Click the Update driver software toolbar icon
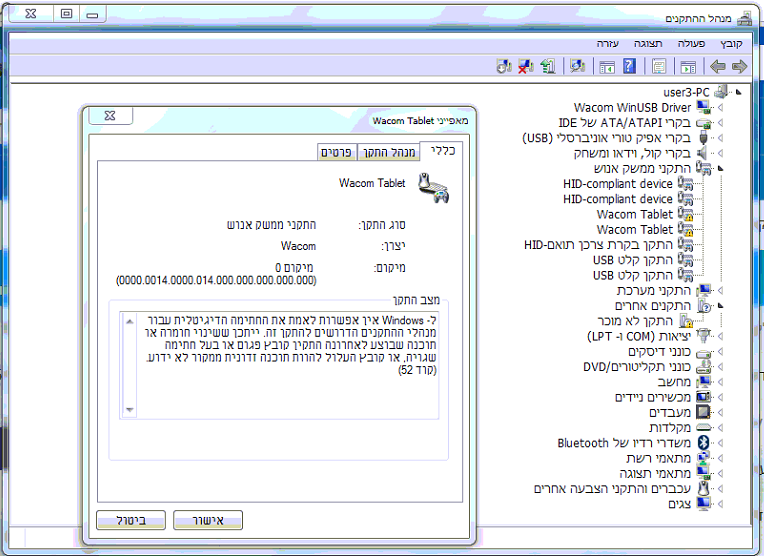The image size is (764, 556). pyautogui.click(x=548, y=66)
